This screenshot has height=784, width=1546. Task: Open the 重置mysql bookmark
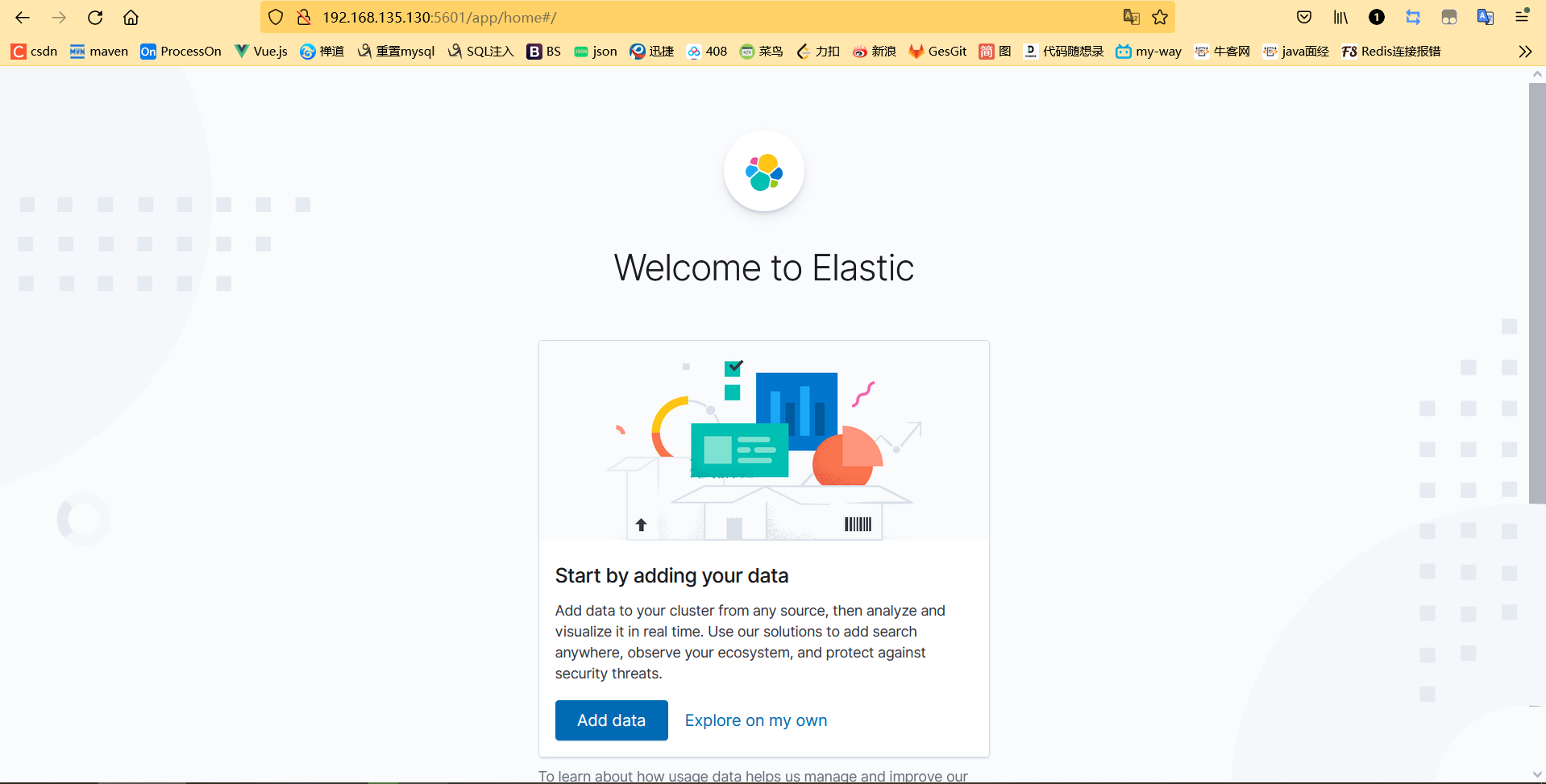[x=396, y=52]
